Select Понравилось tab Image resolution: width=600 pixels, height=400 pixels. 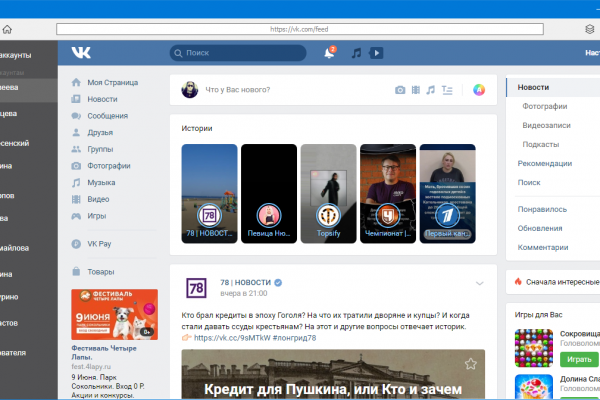542,209
